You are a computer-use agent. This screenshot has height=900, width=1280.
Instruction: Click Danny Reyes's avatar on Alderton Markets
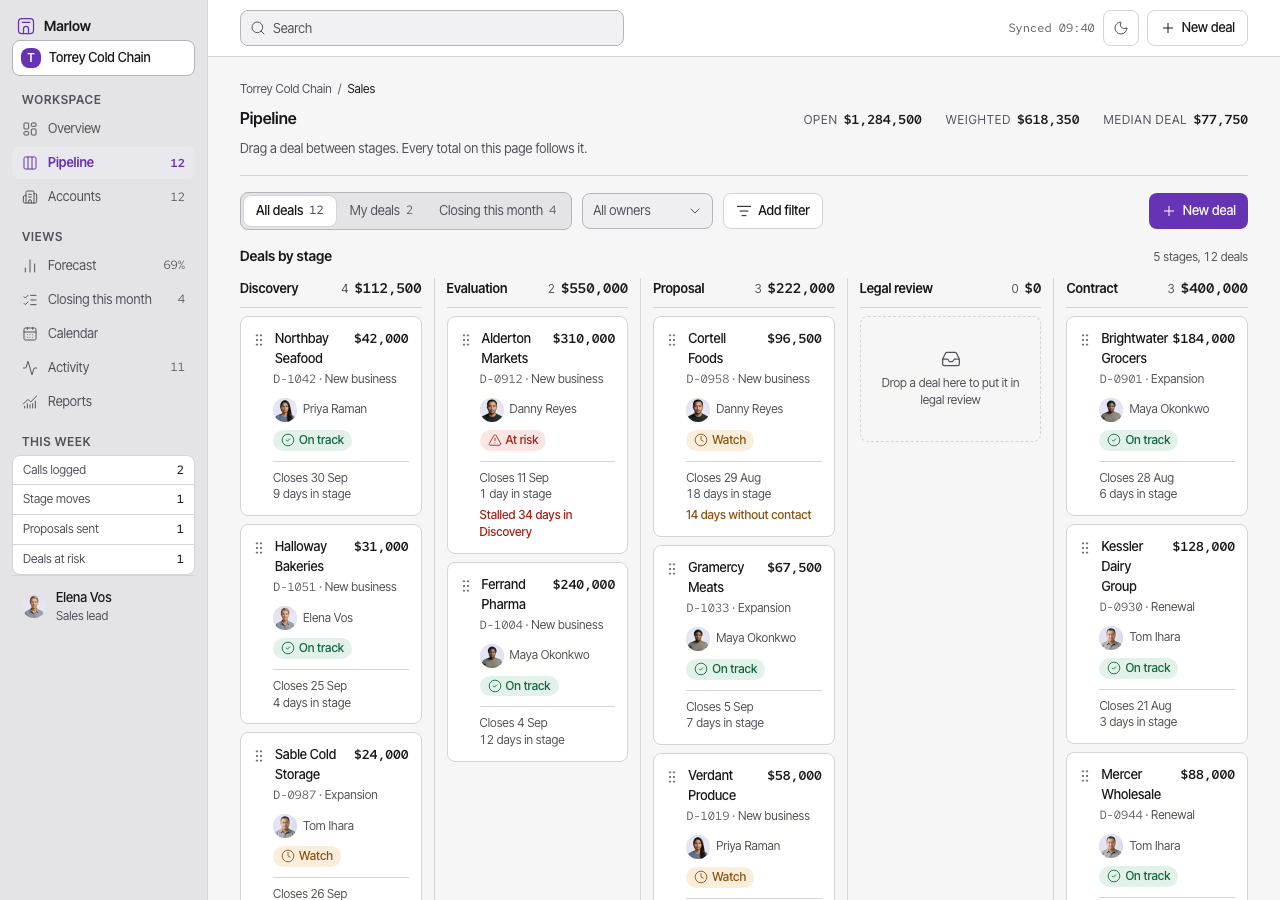491,410
